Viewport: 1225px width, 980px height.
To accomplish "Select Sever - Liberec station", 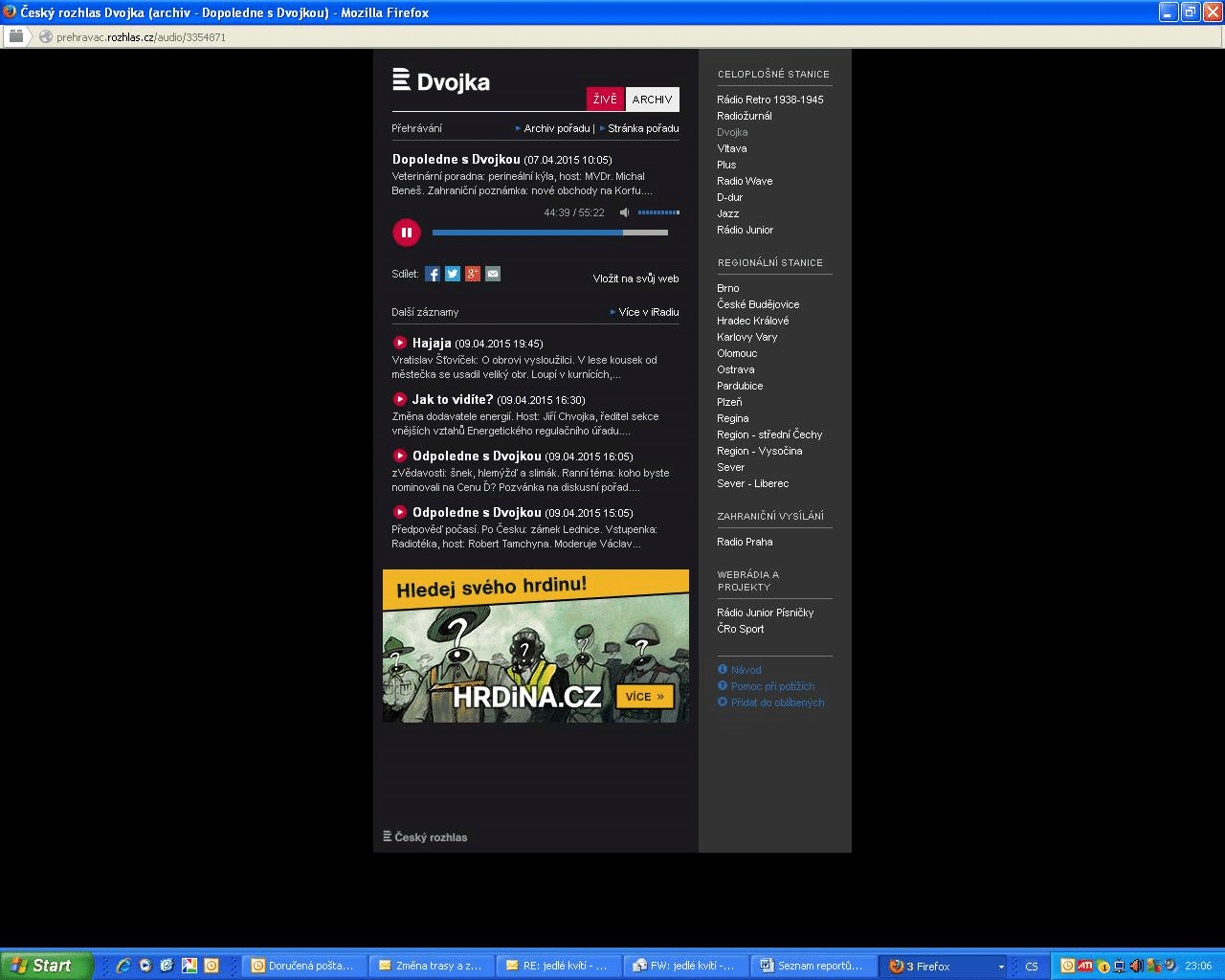I will click(x=753, y=483).
